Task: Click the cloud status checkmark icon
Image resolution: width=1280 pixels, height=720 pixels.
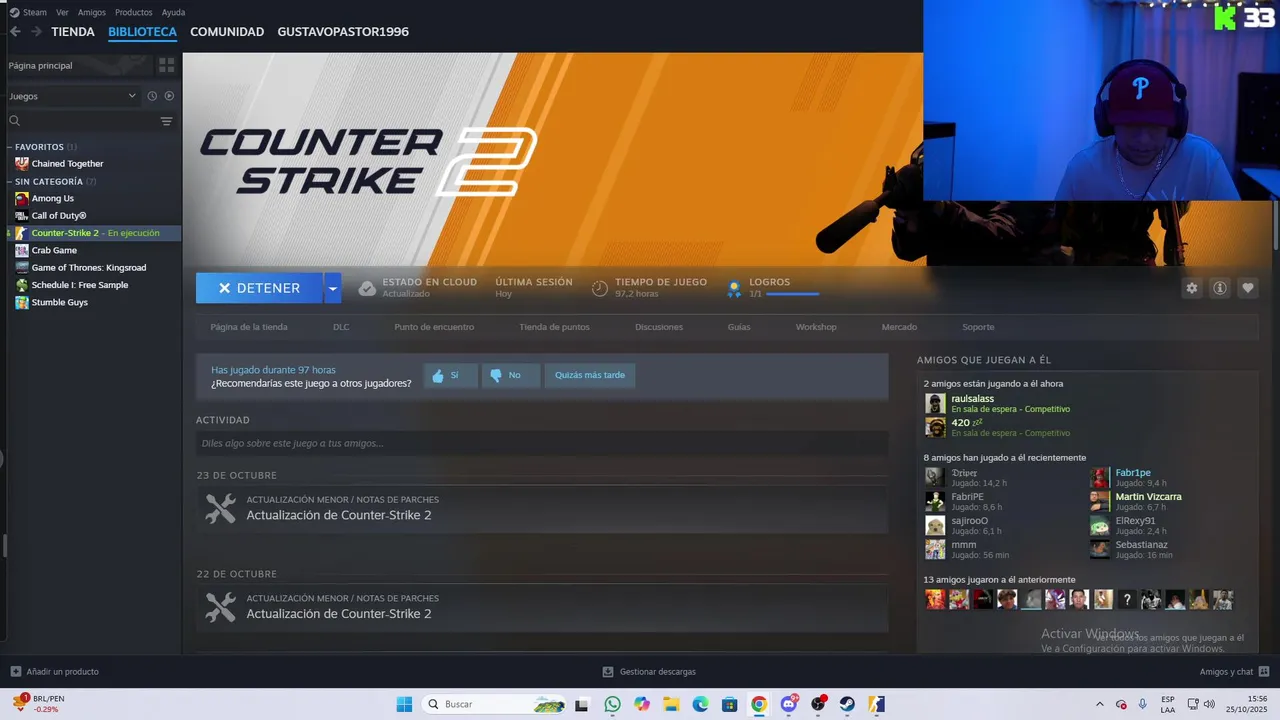Action: [367, 288]
